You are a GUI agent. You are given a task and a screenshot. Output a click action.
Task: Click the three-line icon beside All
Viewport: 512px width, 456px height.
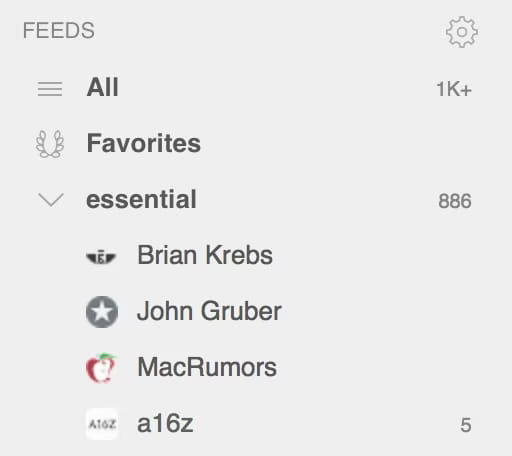tap(50, 89)
